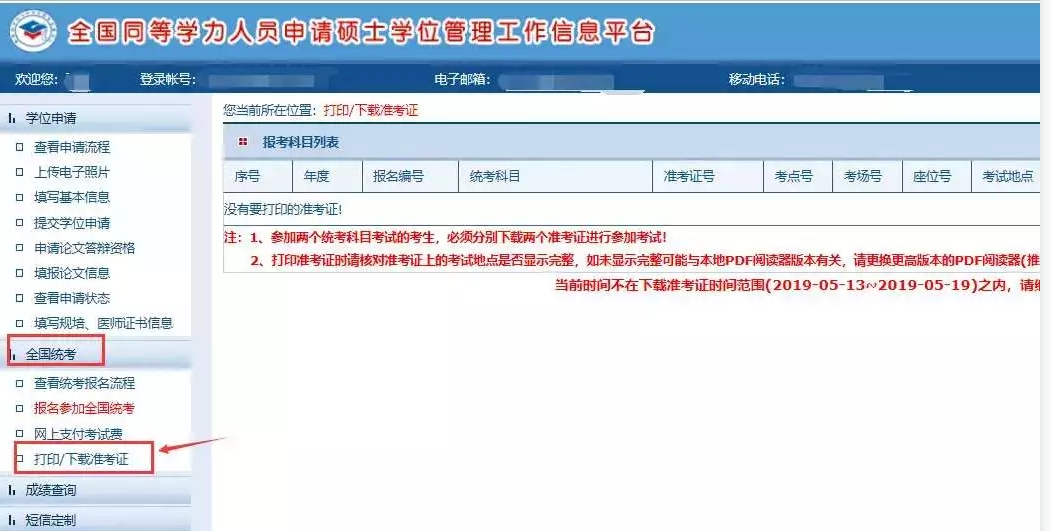Click the square bullet icon before 查看申请流程
This screenshot has width=1051, height=531.
coord(19,148)
